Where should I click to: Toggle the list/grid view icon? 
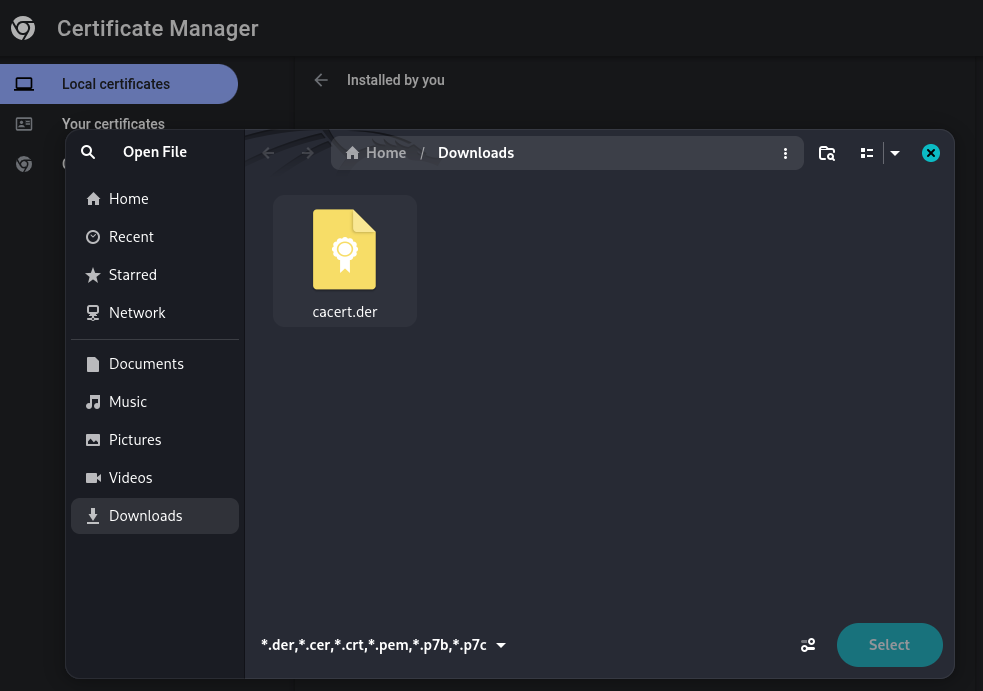coord(866,153)
